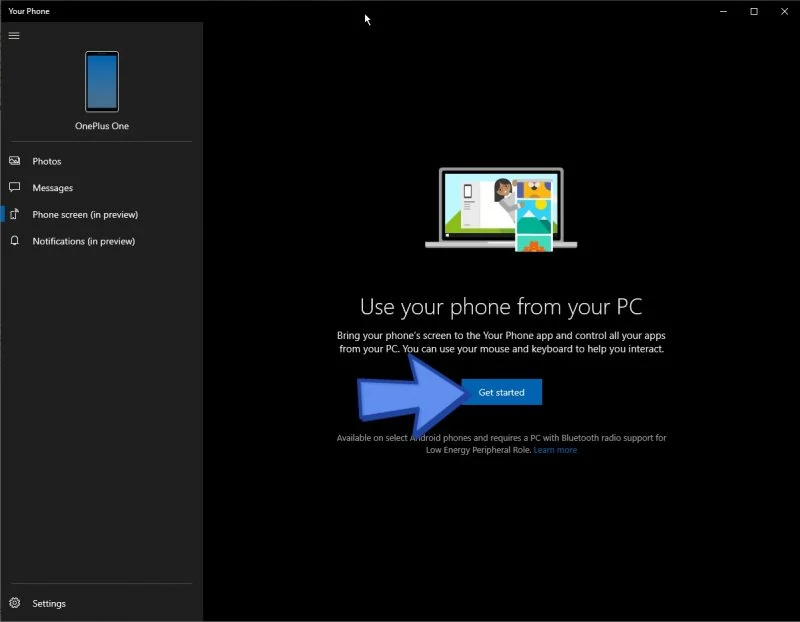Click the OnePlus One phone image
The image size is (800, 622).
102,81
